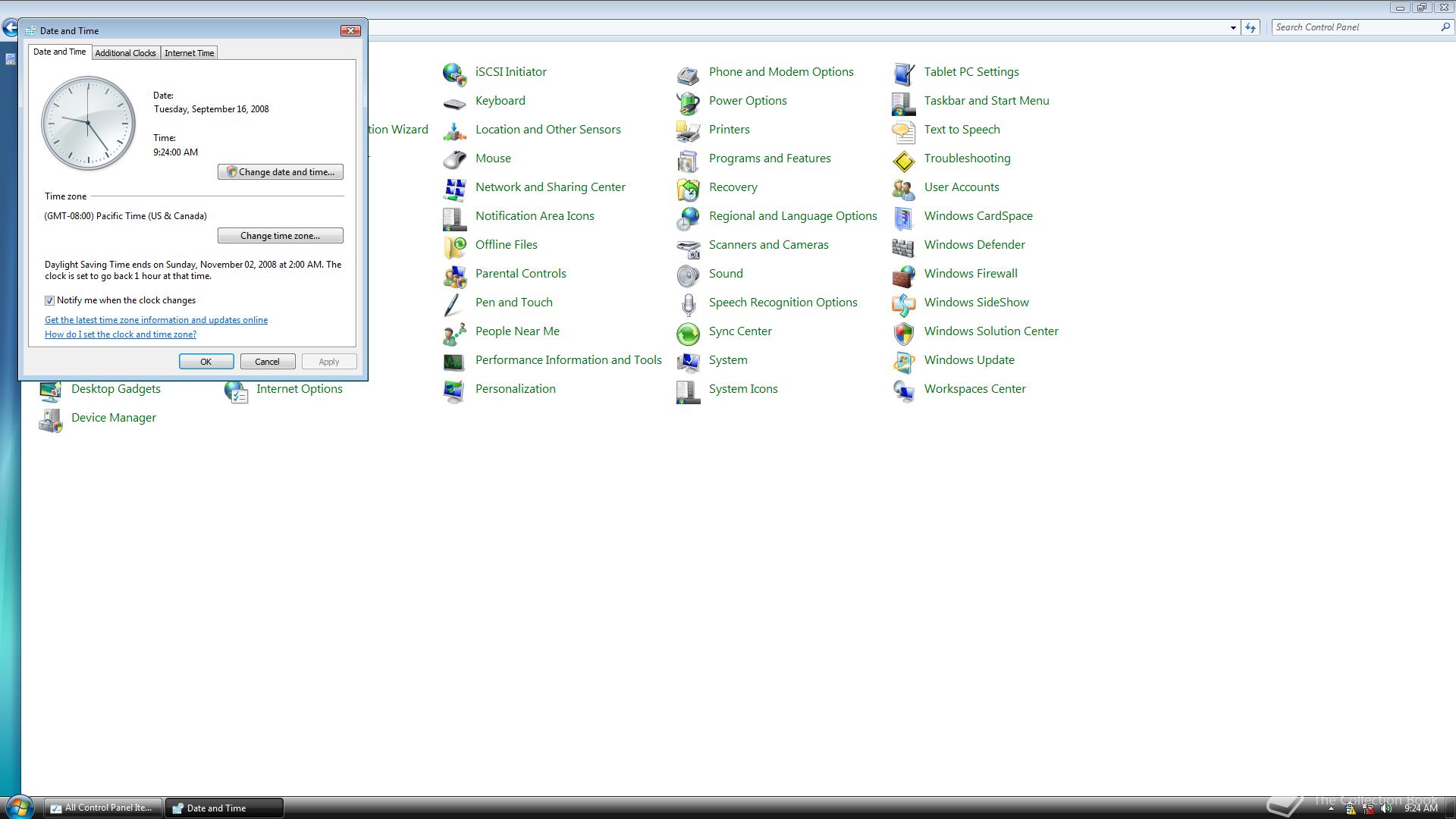The height and width of the screenshot is (819, 1456).
Task: Select the Date and Time tab
Action: 59,52
